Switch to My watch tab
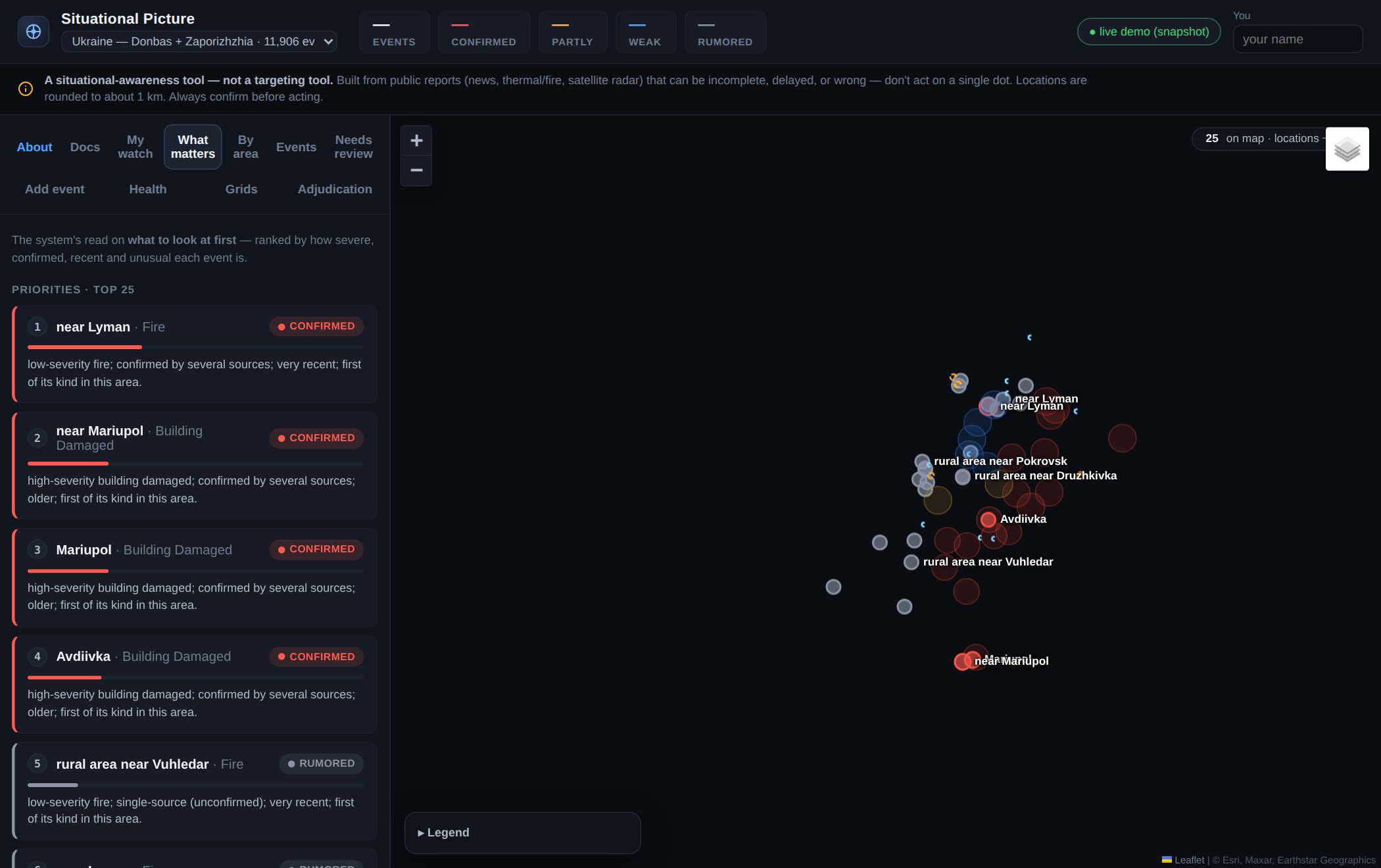This screenshot has height=868, width=1381. (x=135, y=147)
